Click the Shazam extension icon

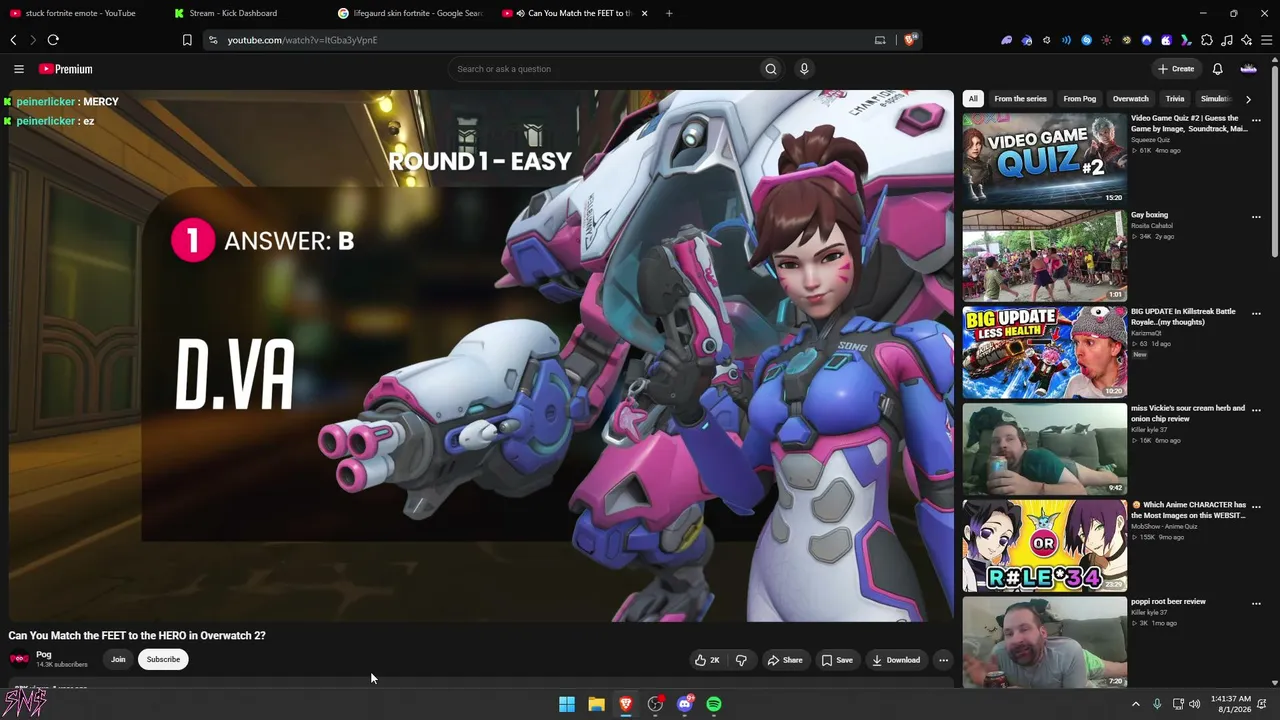point(1086,40)
